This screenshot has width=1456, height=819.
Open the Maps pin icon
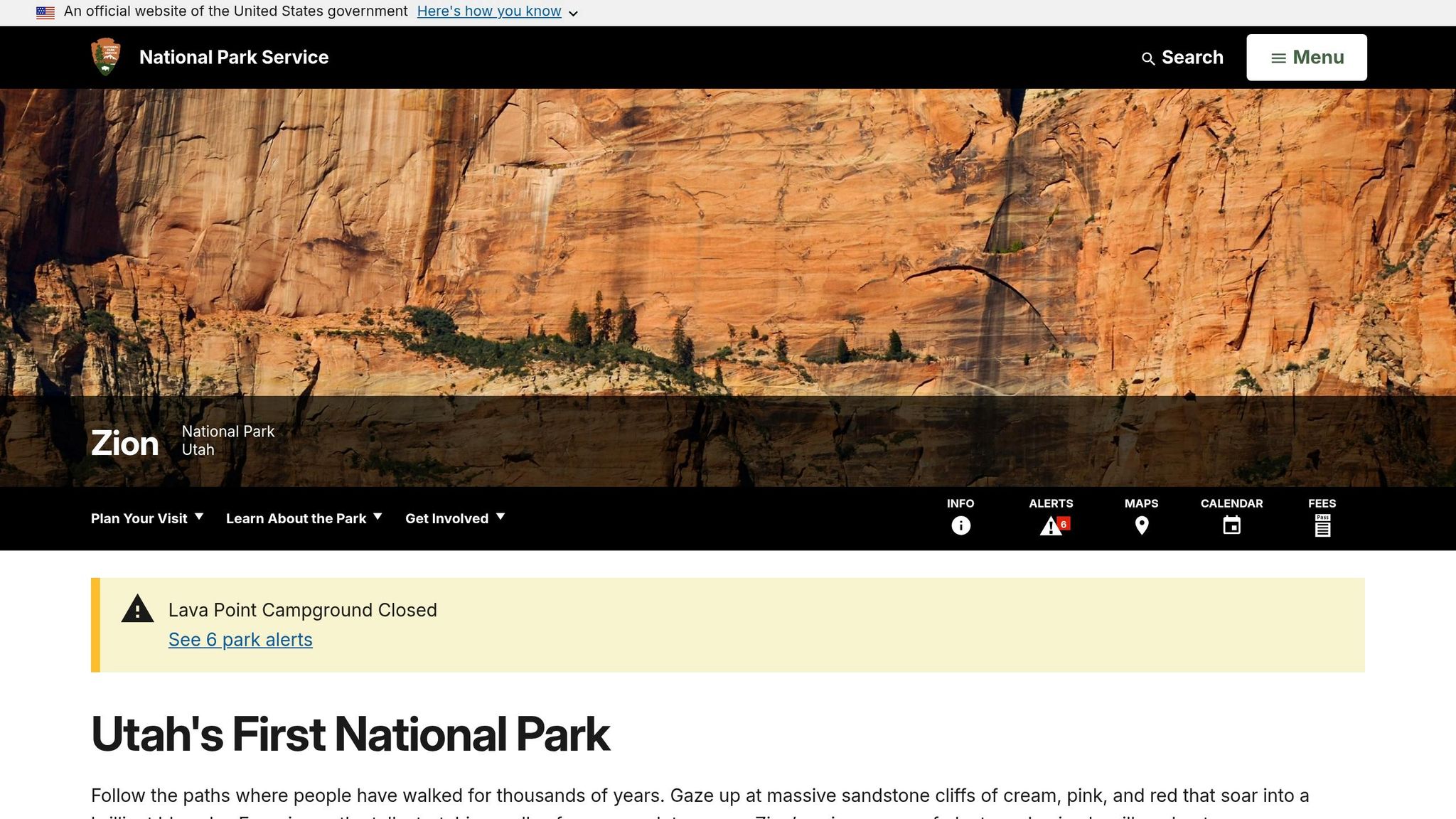tap(1142, 525)
